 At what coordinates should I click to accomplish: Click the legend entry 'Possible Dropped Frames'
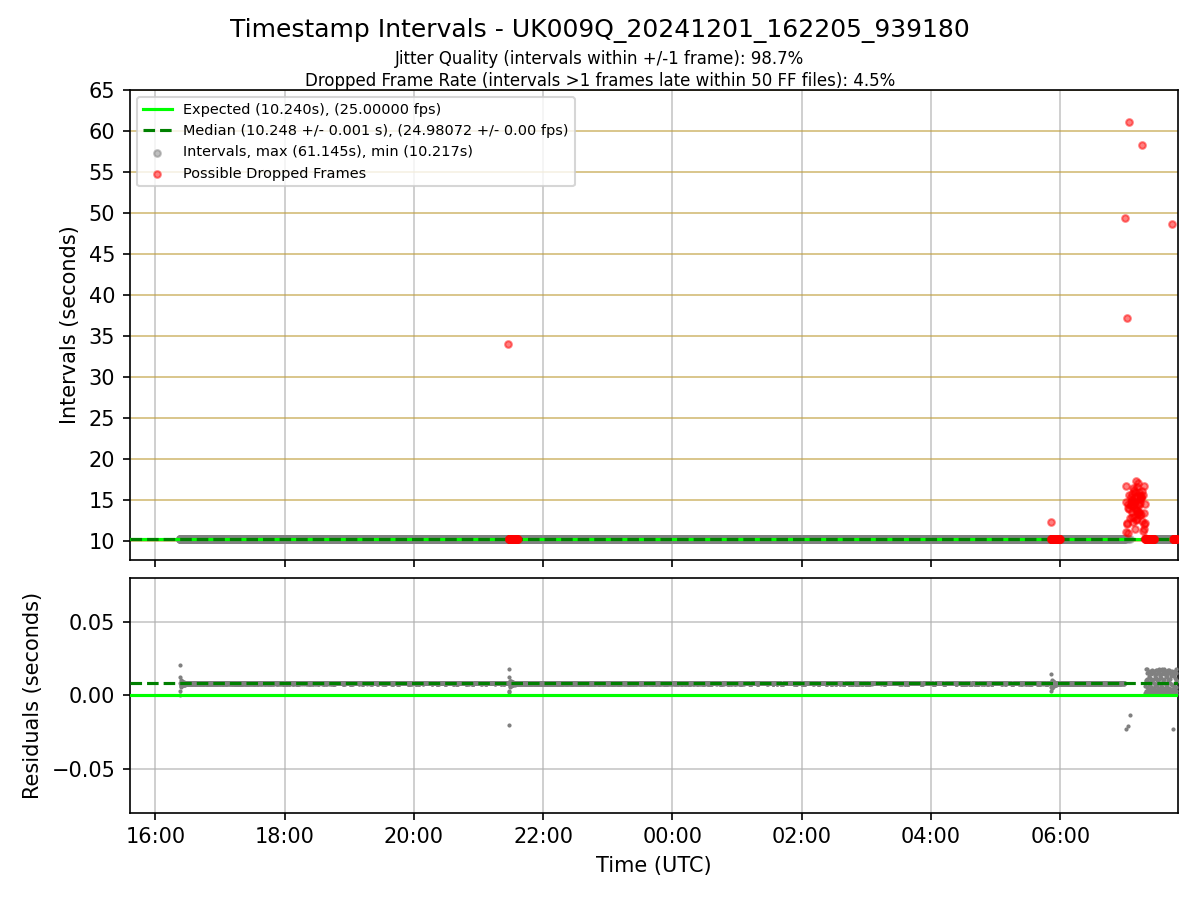coord(274,173)
